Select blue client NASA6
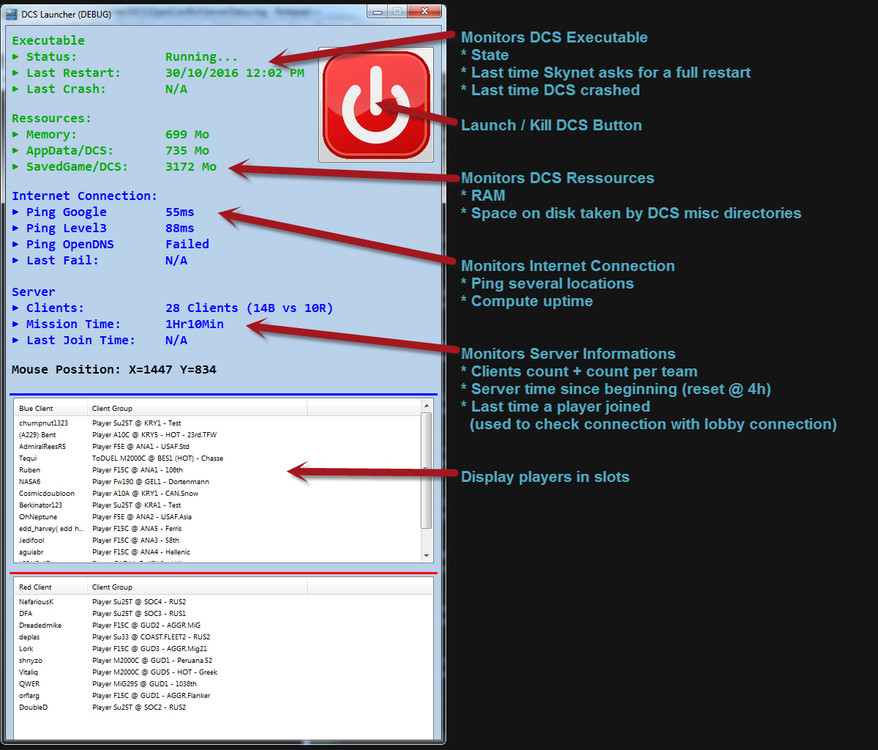878x750 pixels. pyautogui.click(x=29, y=482)
